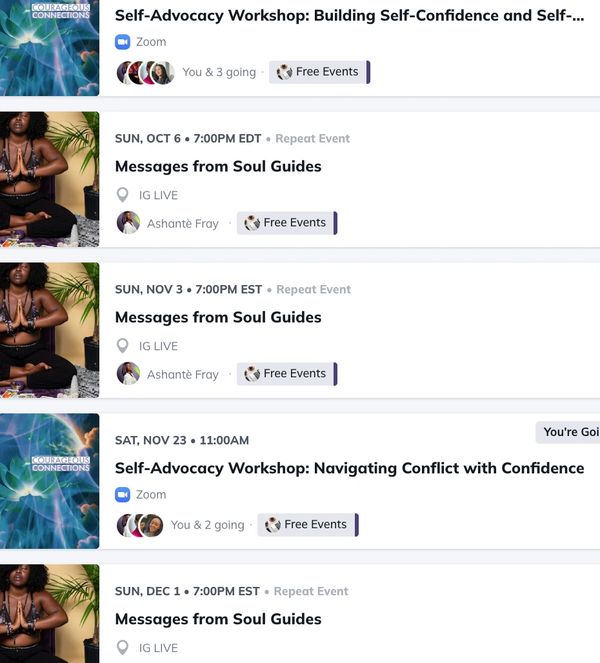Click Ashantè Fray's avatar in Oct 6 event
600x663 pixels.
(128, 222)
